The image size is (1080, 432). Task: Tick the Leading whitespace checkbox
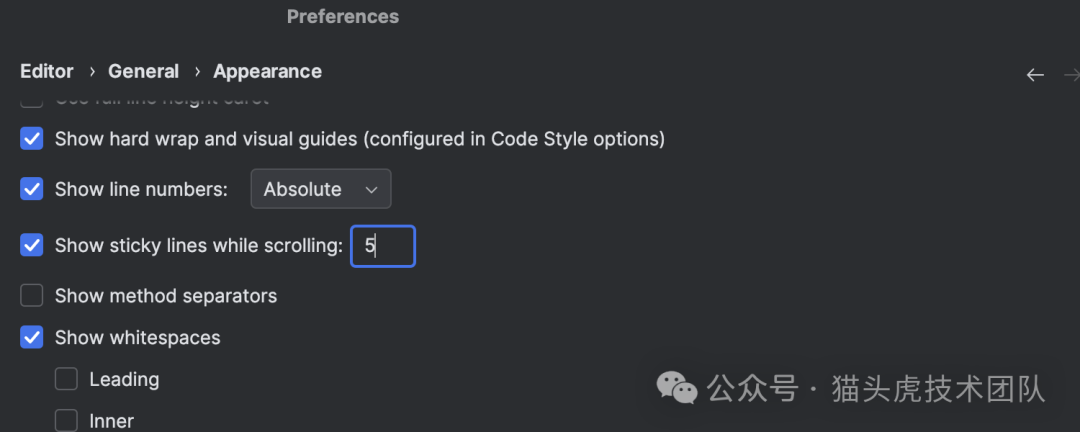tap(66, 379)
